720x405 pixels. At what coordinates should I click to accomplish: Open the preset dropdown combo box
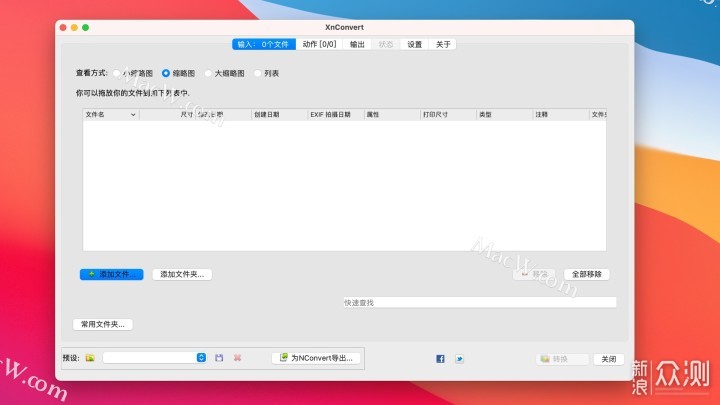point(154,358)
